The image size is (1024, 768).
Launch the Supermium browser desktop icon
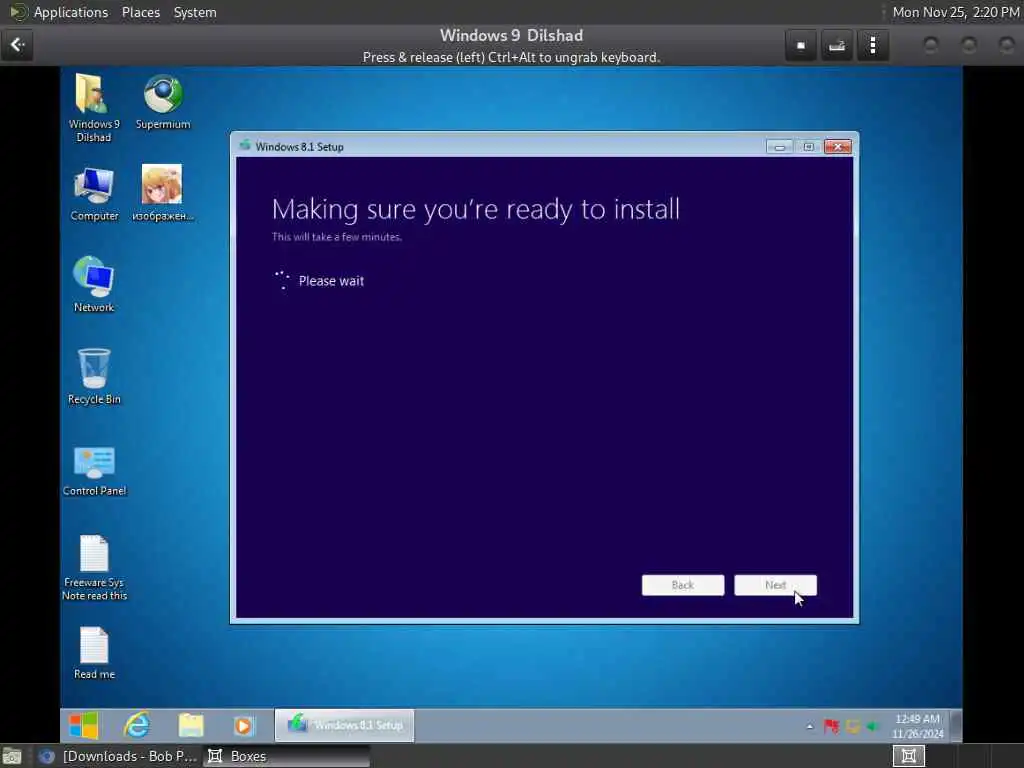pos(163,102)
